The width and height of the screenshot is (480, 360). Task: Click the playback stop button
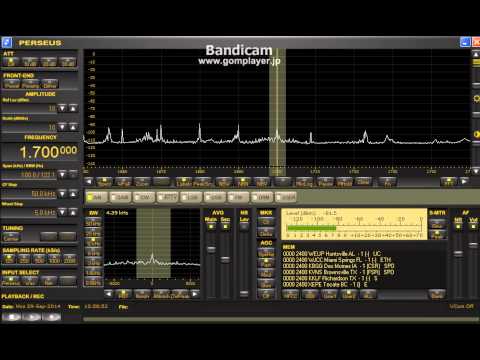(x=12, y=317)
